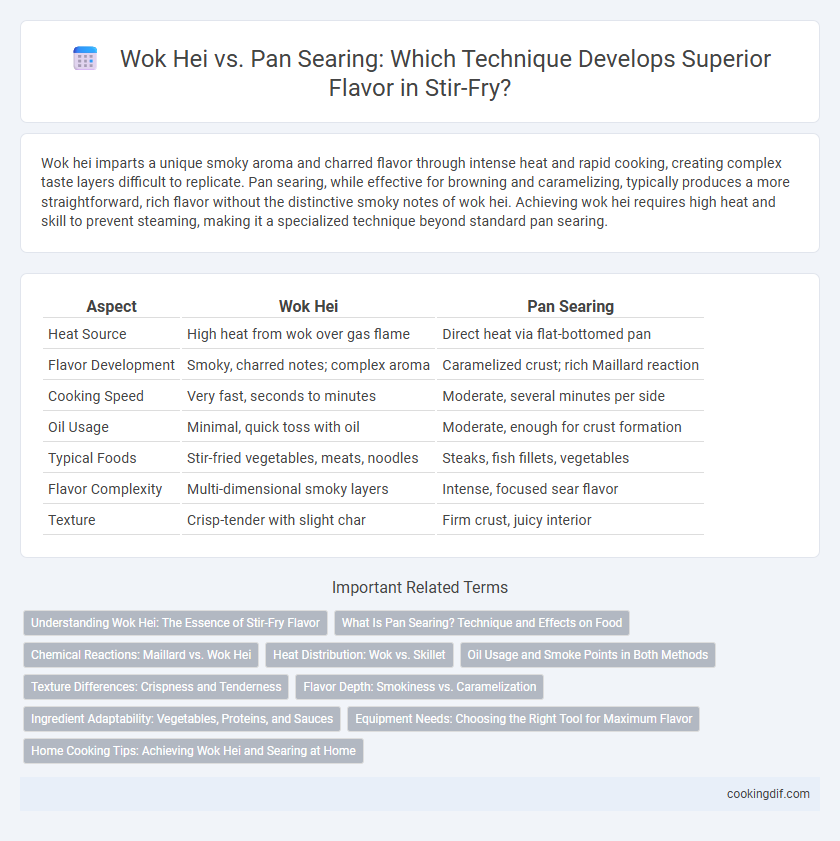Open 'Oil Usage and Smoke Points in Both Methods'
Viewport: 840px width, 841px height.
coord(588,655)
